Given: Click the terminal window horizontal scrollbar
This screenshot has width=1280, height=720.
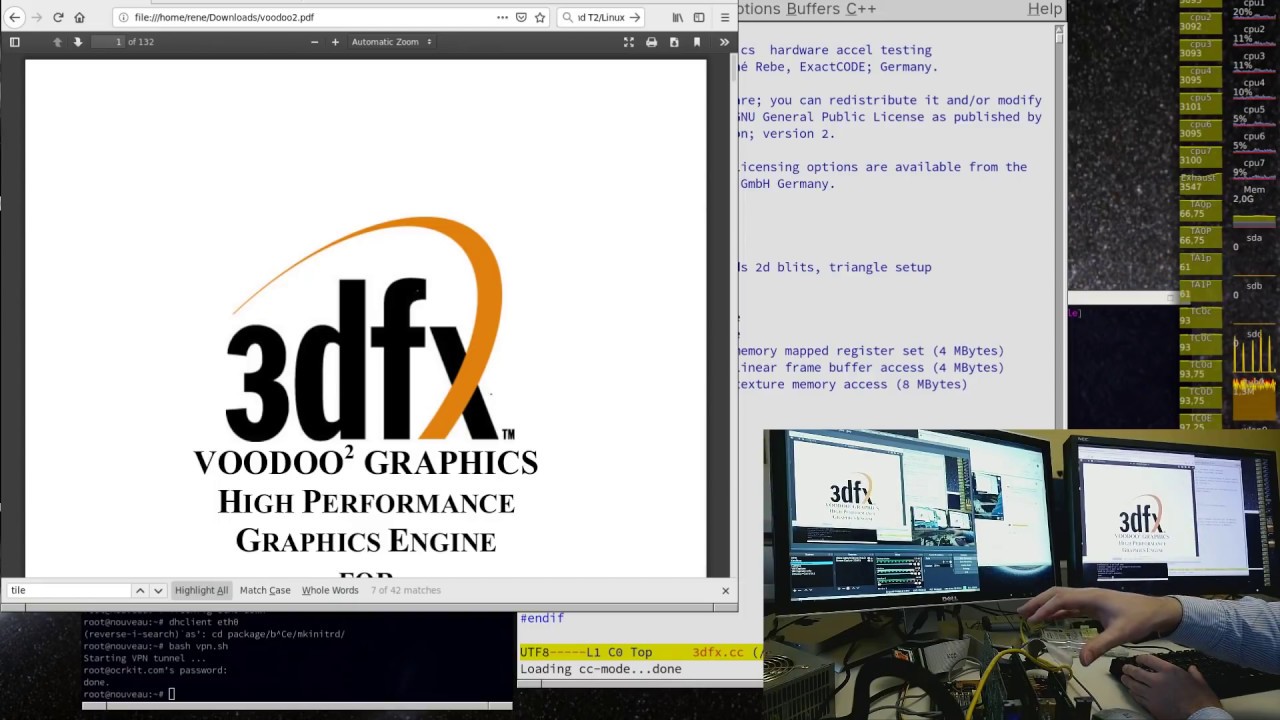Looking at the screenshot, I should (297, 706).
